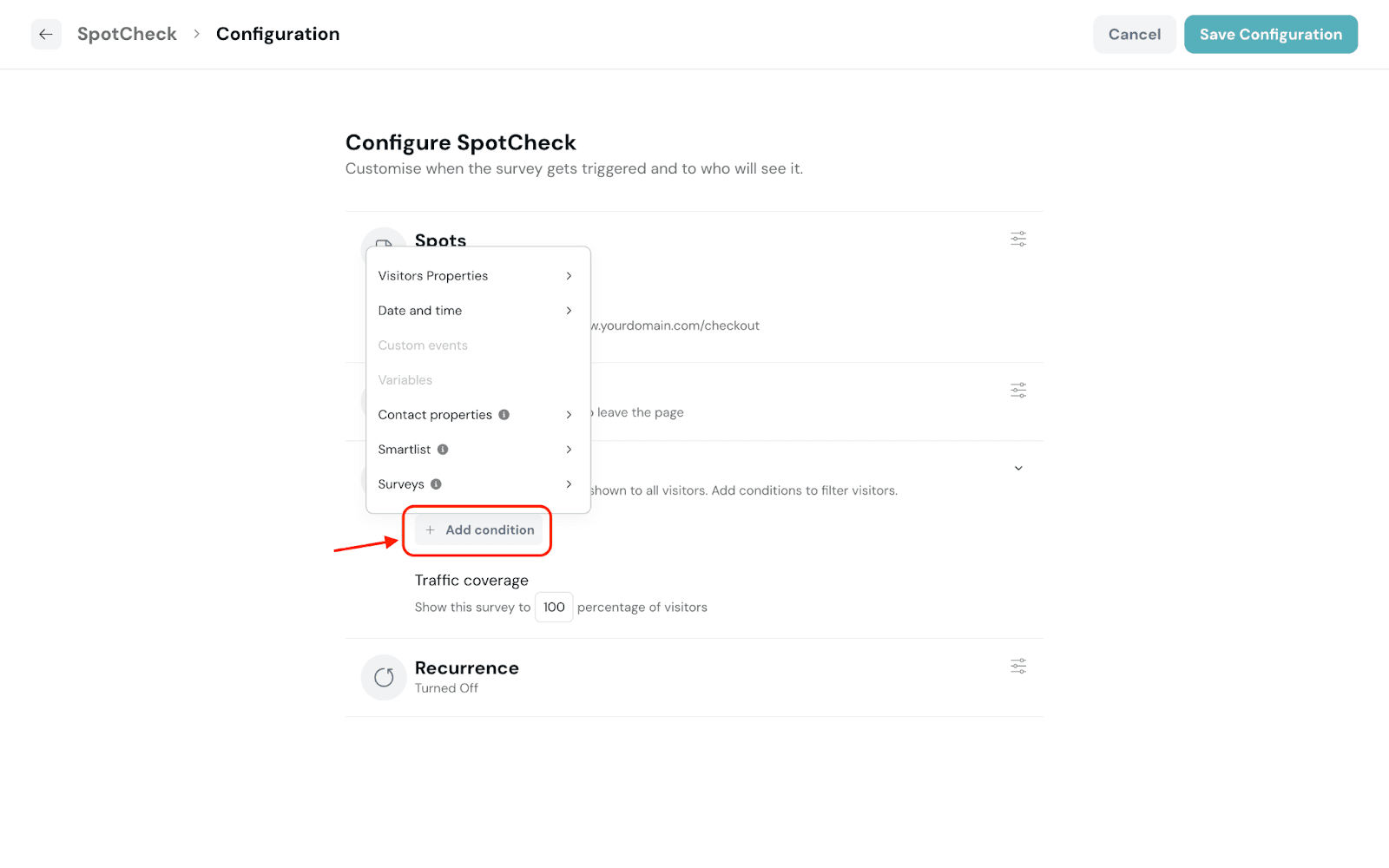The width and height of the screenshot is (1389, 868).
Task: Click info icon beside Contact properties
Action: click(504, 415)
